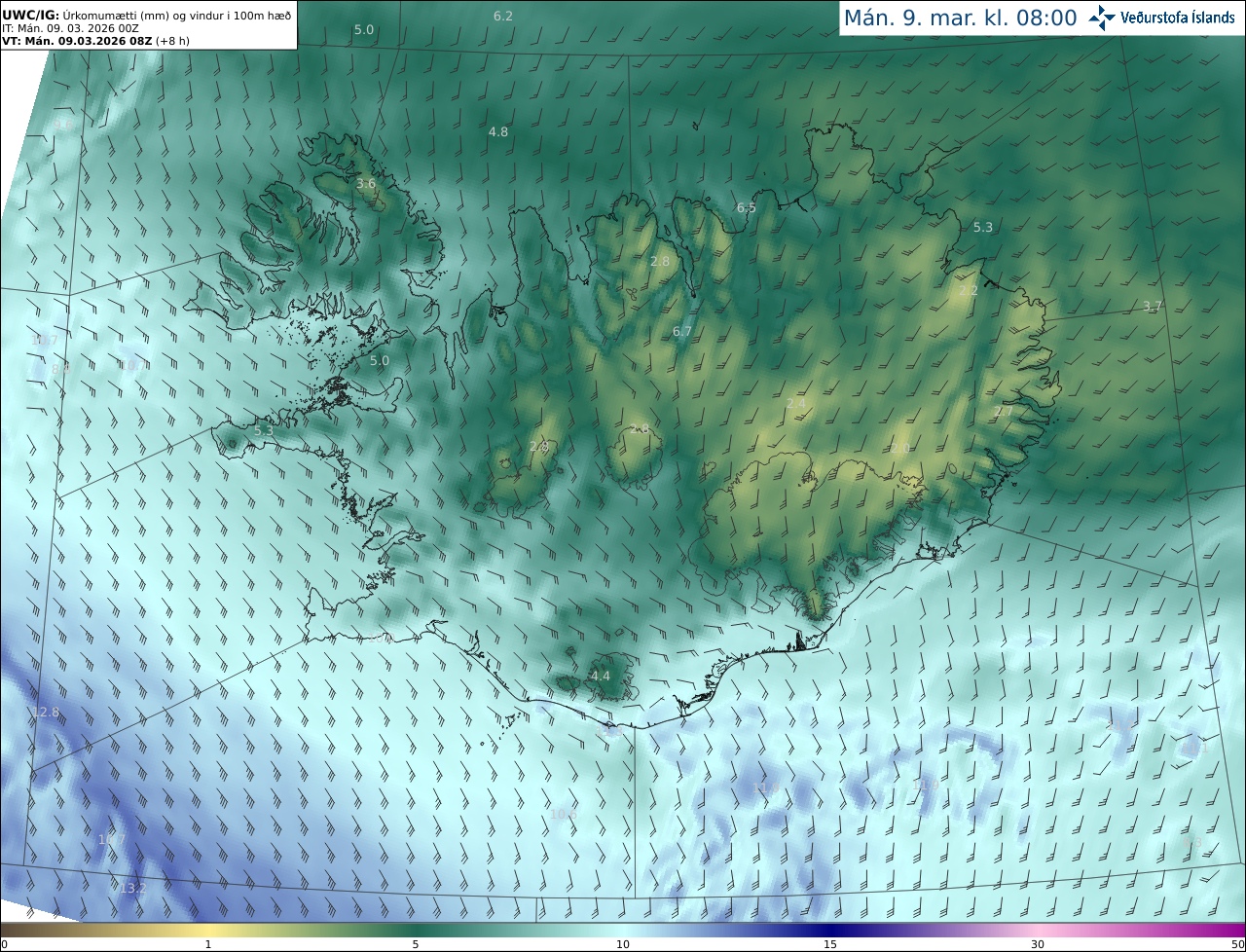
Task: Click the 3.6 value over the Westfjords
Action: click(366, 183)
